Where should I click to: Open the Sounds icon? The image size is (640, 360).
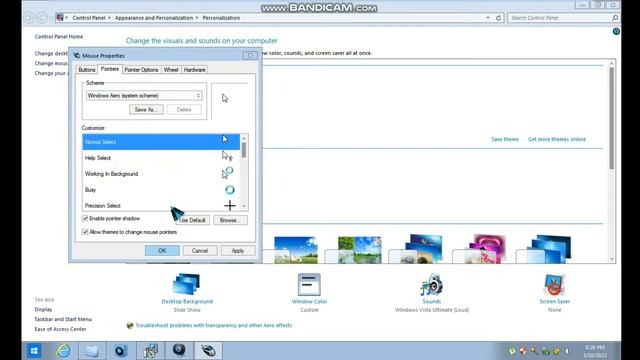[431, 284]
